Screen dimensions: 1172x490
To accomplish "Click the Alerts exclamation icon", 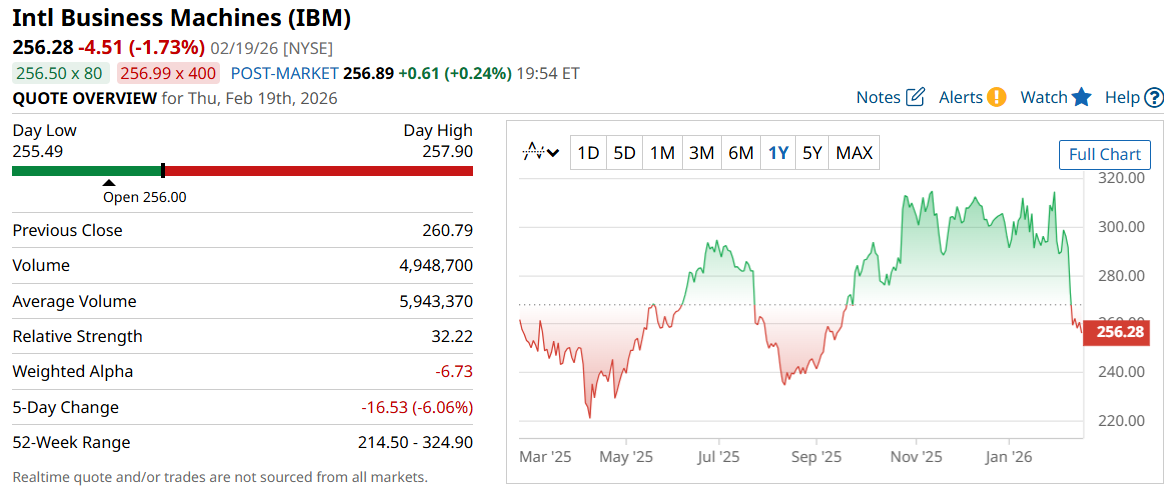I will pos(996,97).
